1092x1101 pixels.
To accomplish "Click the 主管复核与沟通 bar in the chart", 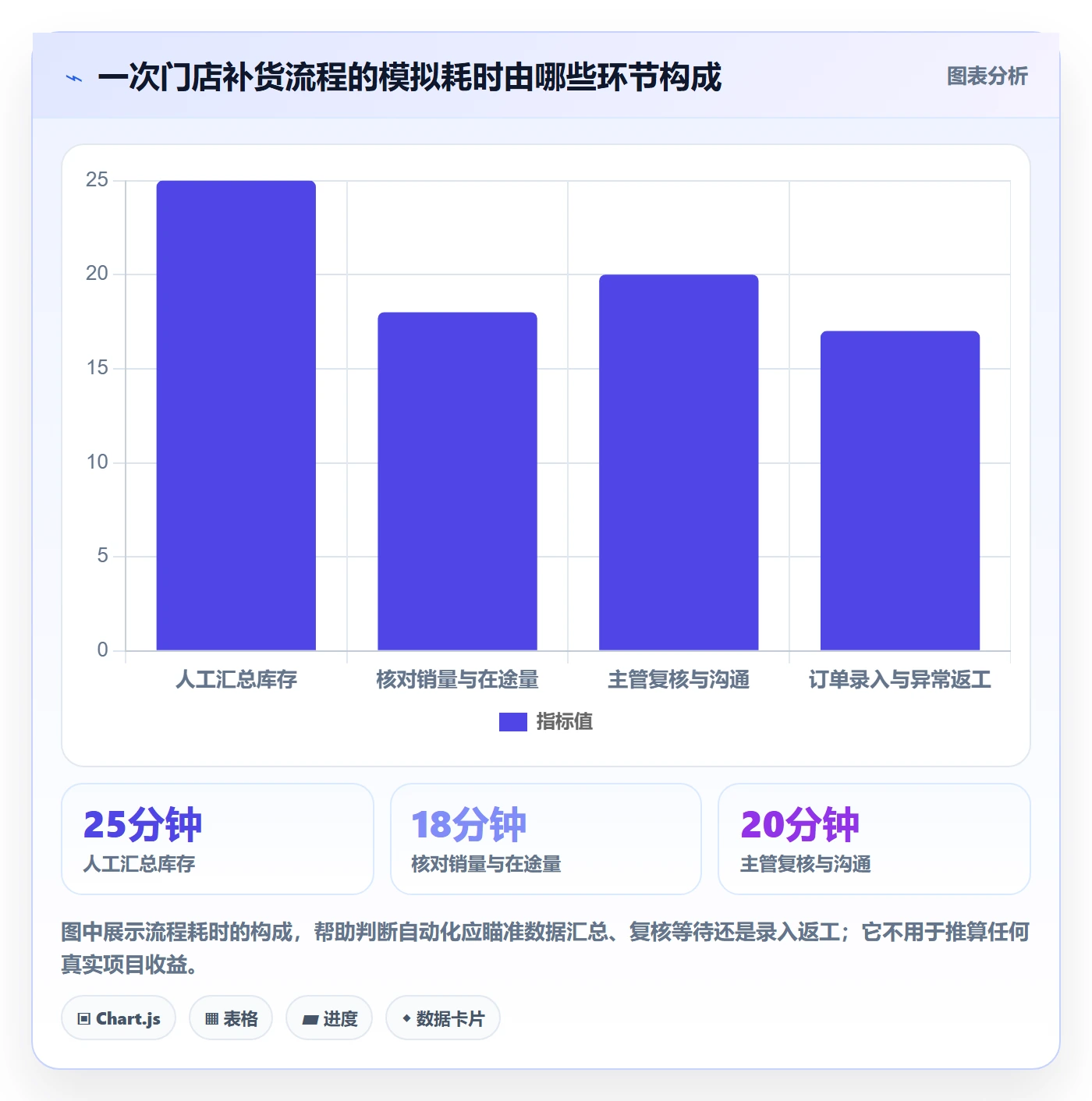I will [679, 462].
